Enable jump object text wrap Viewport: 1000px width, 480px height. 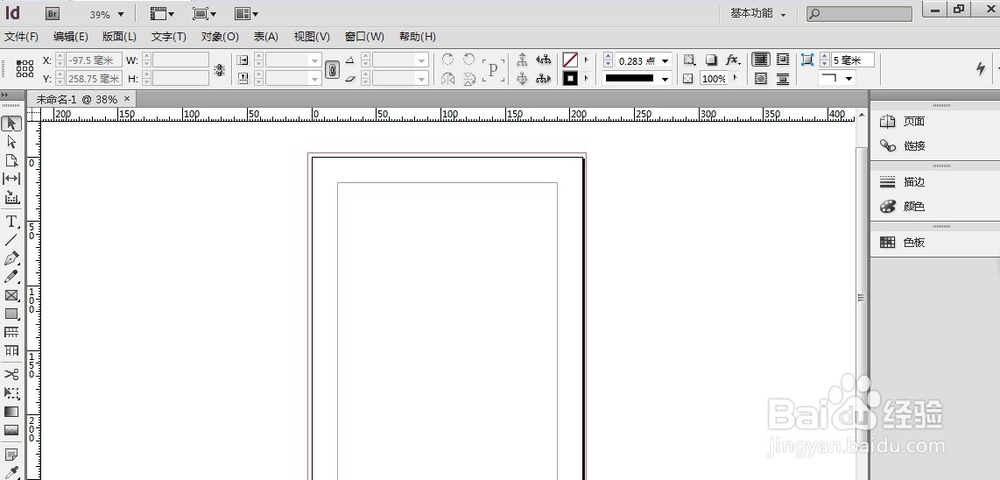(783, 78)
